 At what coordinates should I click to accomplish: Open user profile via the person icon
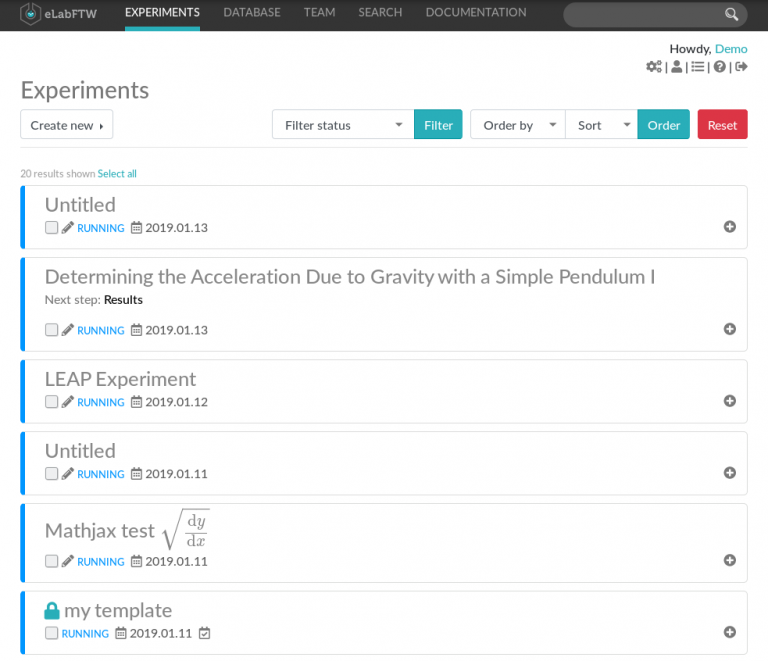677,67
